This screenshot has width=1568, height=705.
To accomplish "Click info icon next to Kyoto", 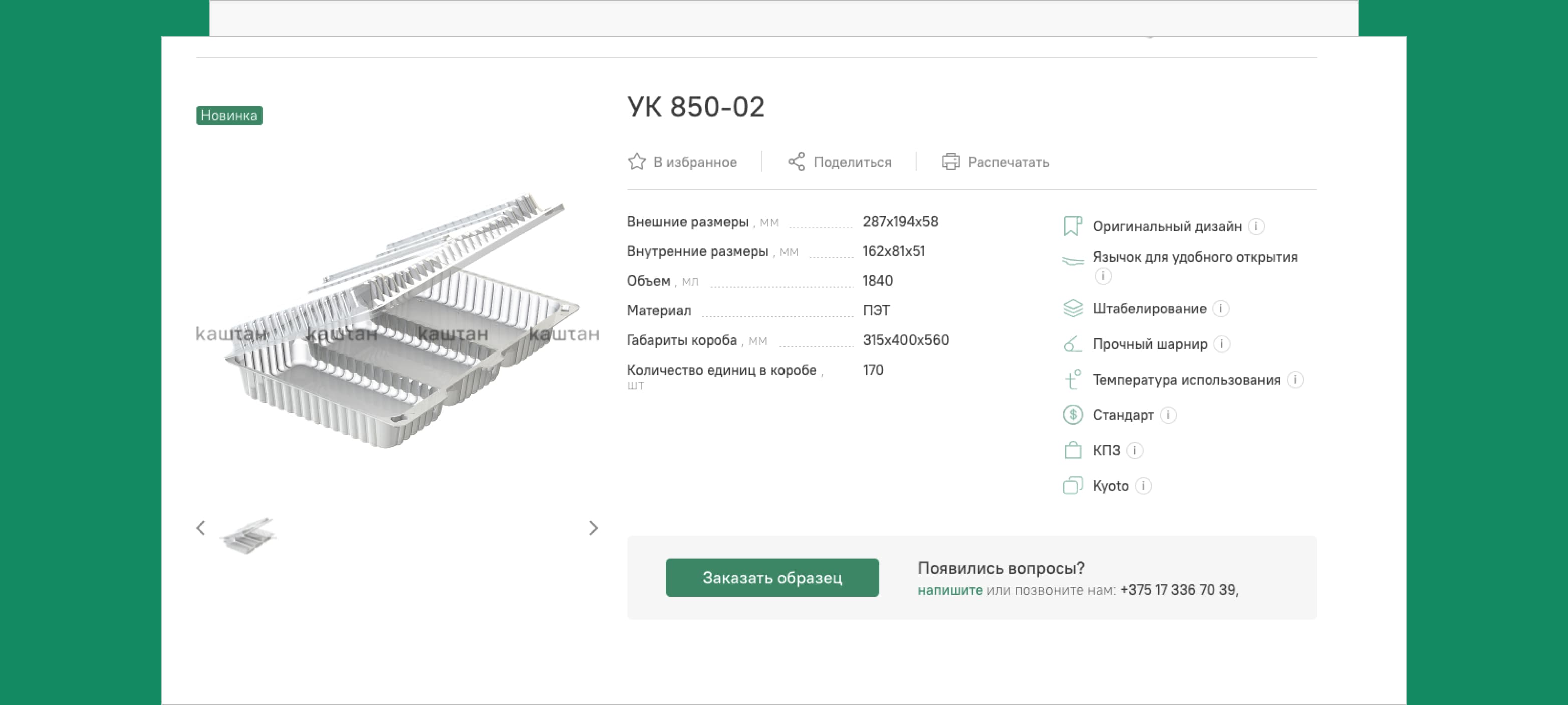I will coord(1143,485).
